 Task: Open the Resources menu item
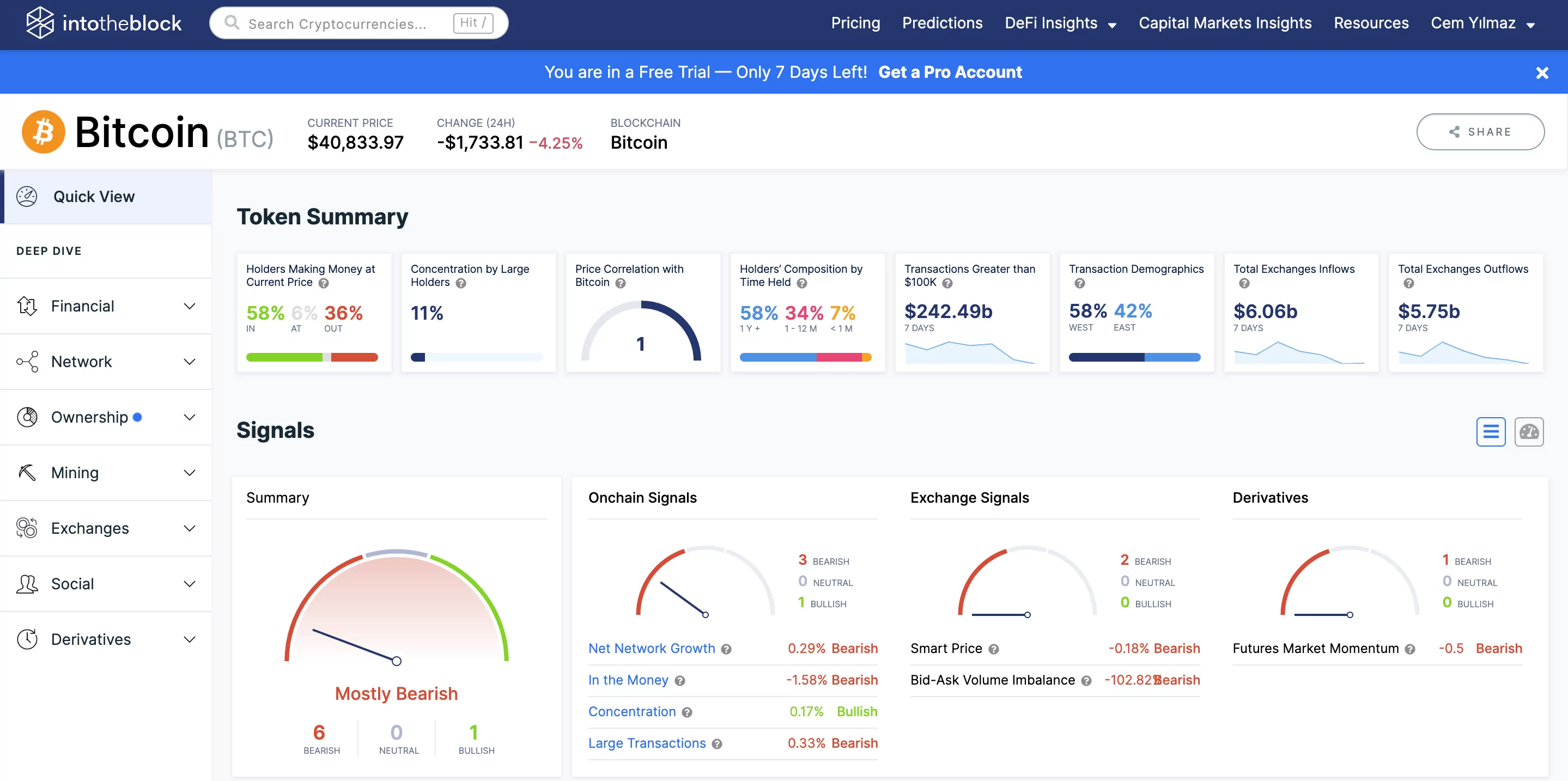click(x=1371, y=23)
